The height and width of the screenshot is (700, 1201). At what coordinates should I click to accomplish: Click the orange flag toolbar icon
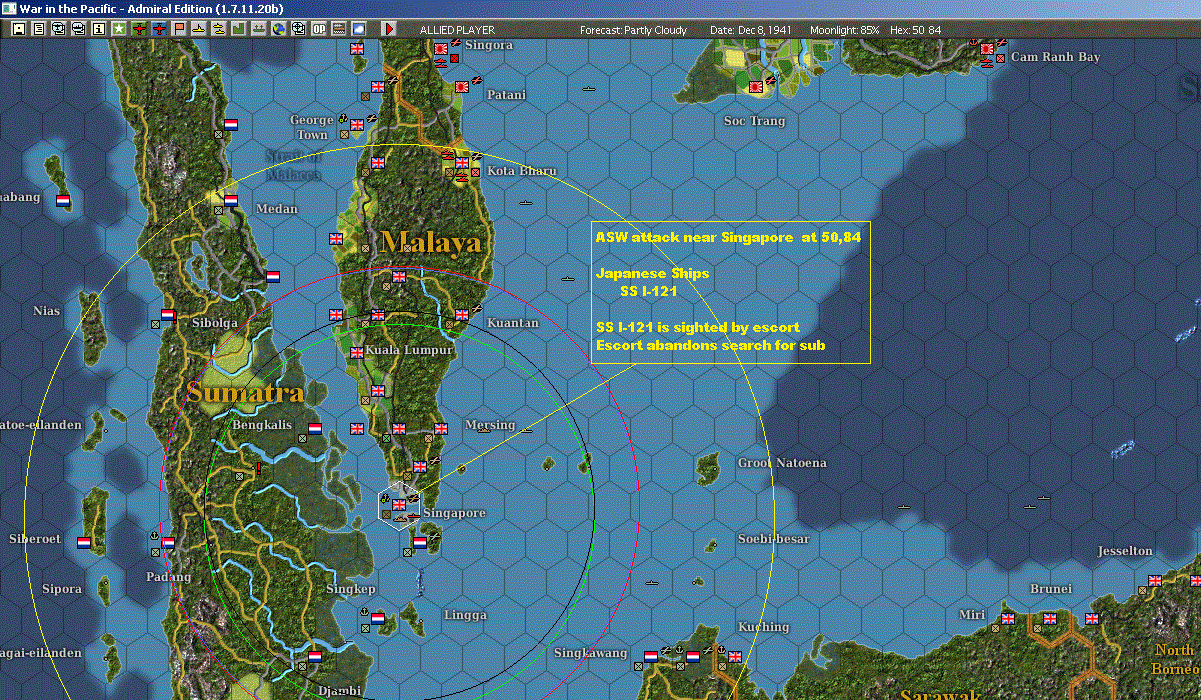tap(179, 29)
